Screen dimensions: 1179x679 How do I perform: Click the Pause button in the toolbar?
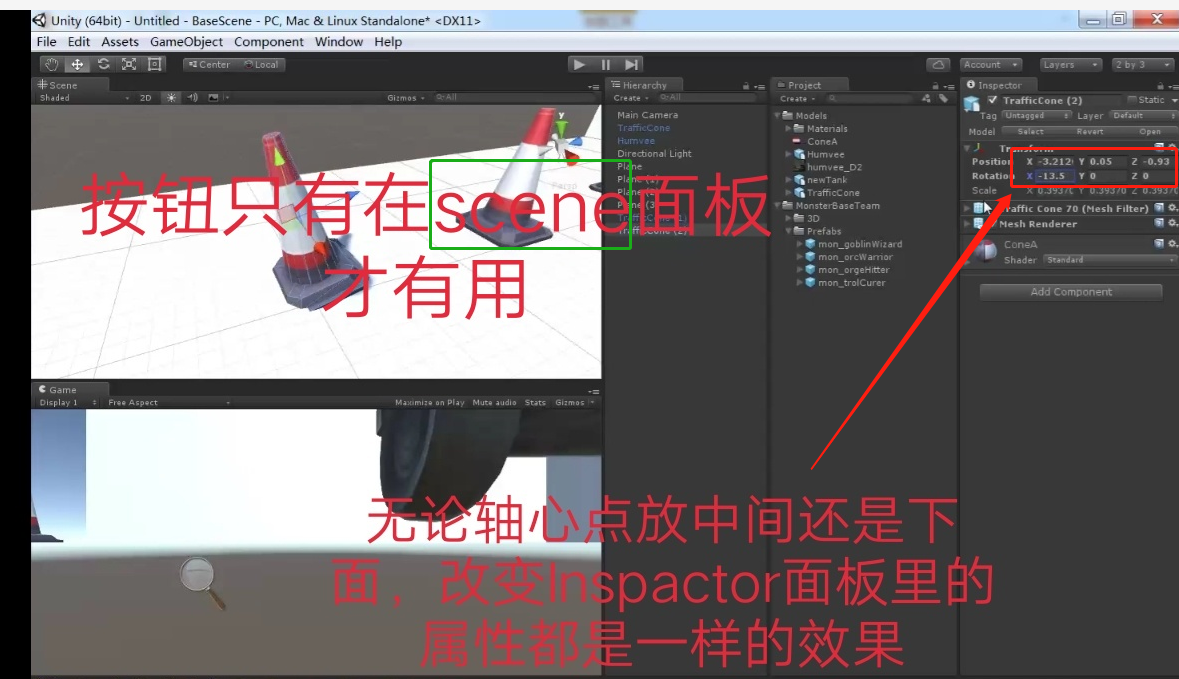(604, 64)
